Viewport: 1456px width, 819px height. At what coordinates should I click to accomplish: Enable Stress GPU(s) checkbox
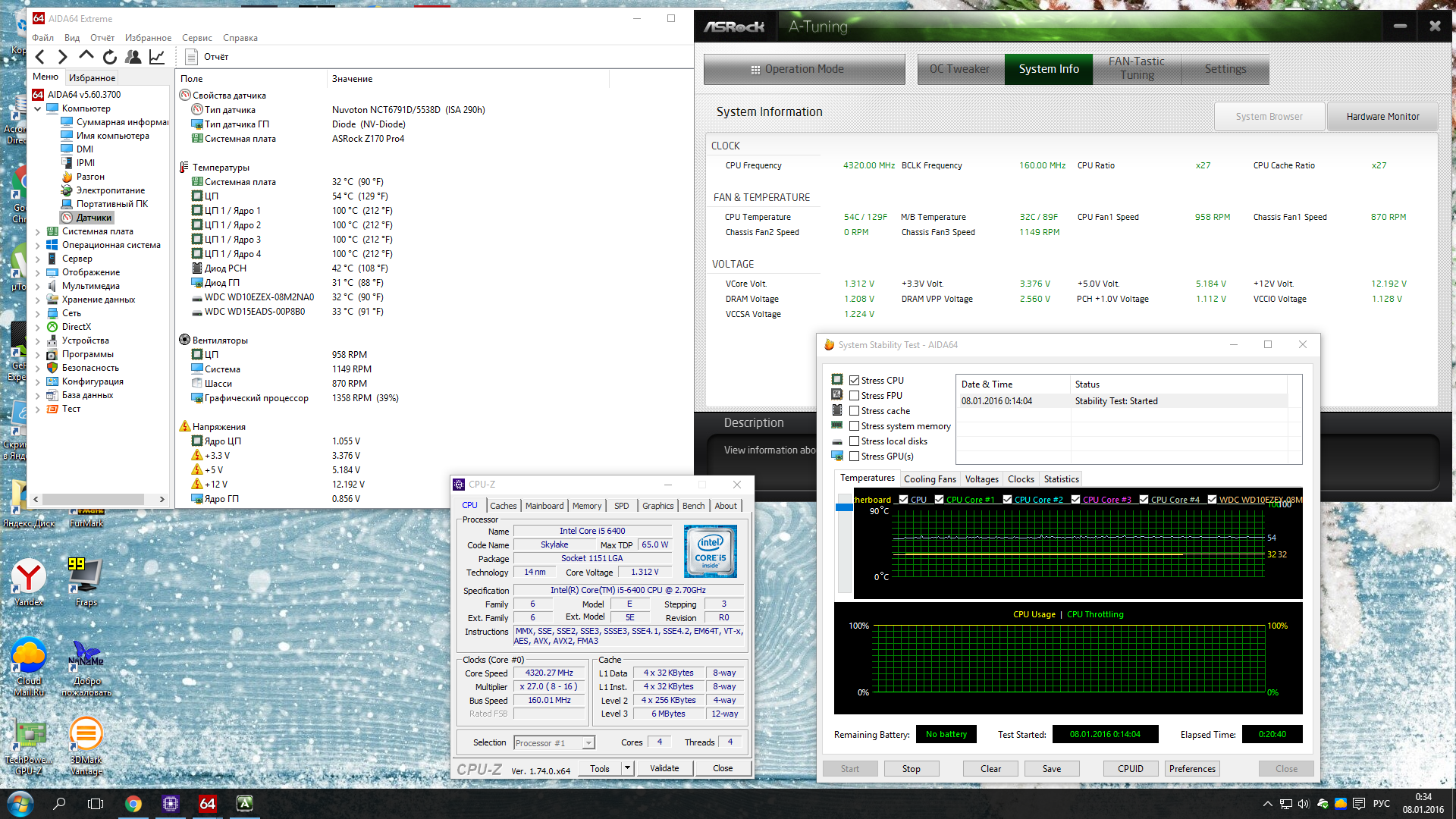(855, 457)
